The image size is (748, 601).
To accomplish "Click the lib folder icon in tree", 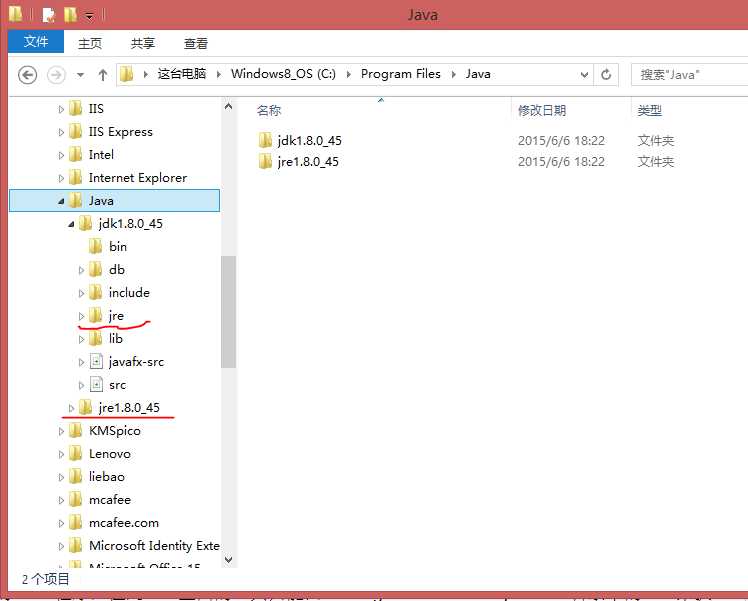I will pyautogui.click(x=95, y=338).
